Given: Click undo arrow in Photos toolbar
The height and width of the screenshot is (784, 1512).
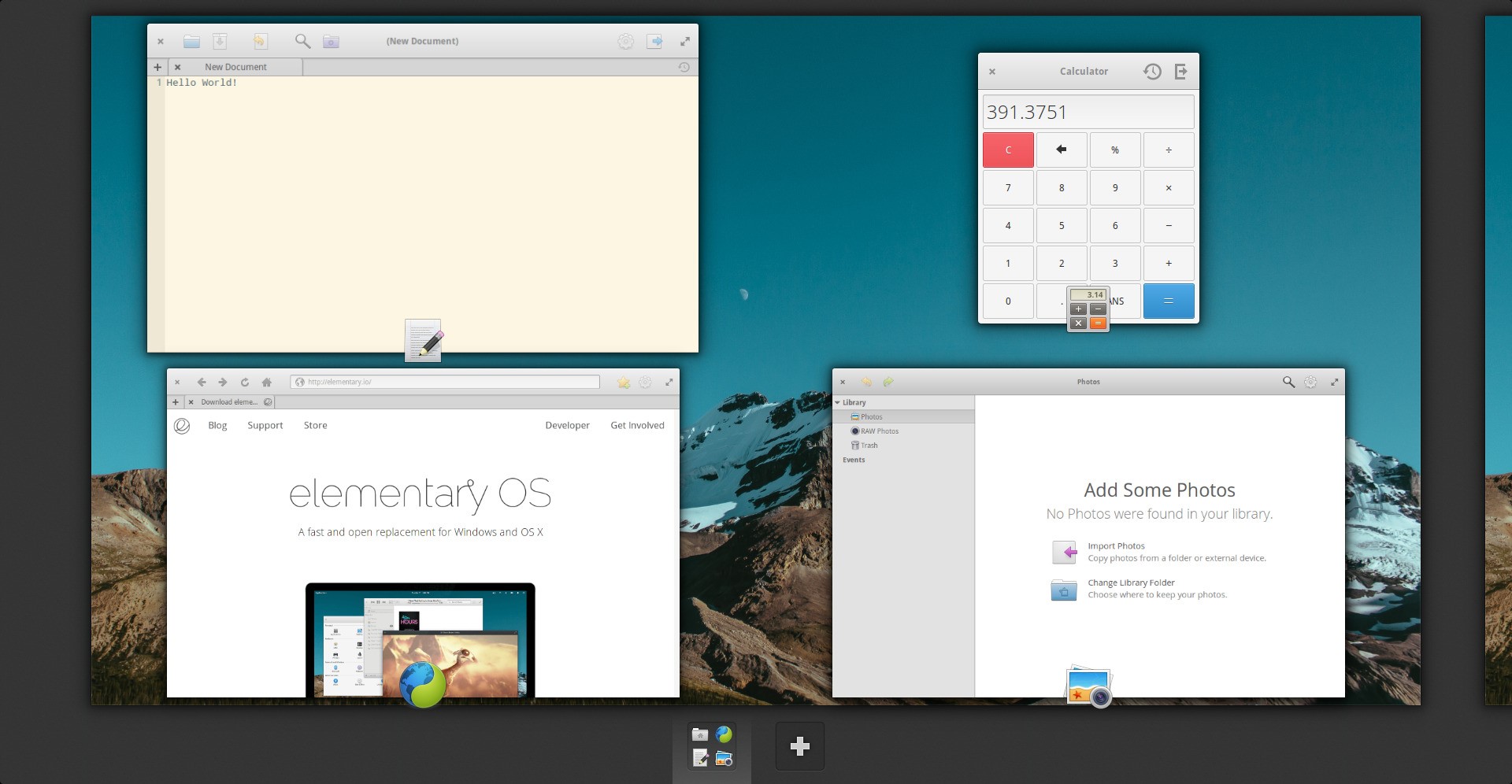Looking at the screenshot, I should [x=866, y=383].
